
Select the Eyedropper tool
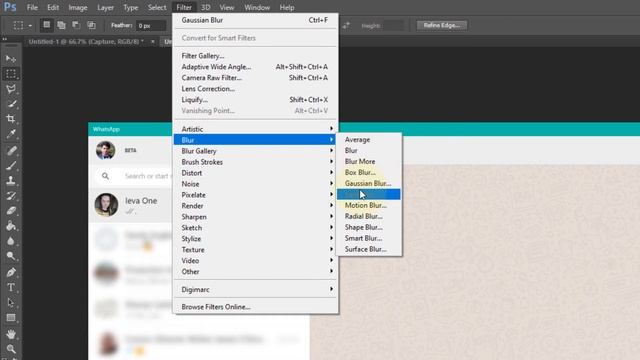pos(11,134)
